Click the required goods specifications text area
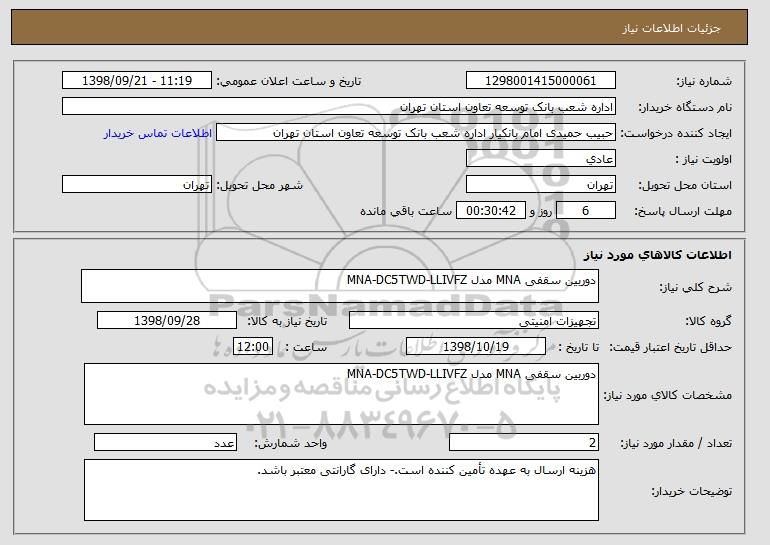Screen dimensions: 770x545 [x=341, y=394]
